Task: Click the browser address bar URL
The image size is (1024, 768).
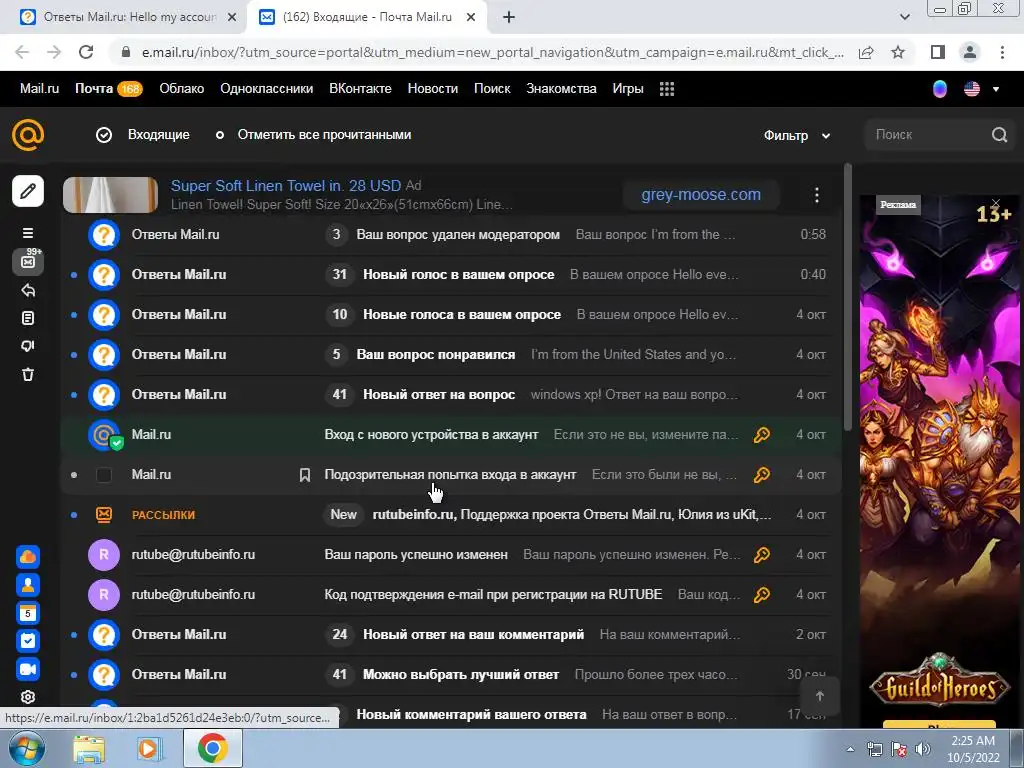Action: 493,52
